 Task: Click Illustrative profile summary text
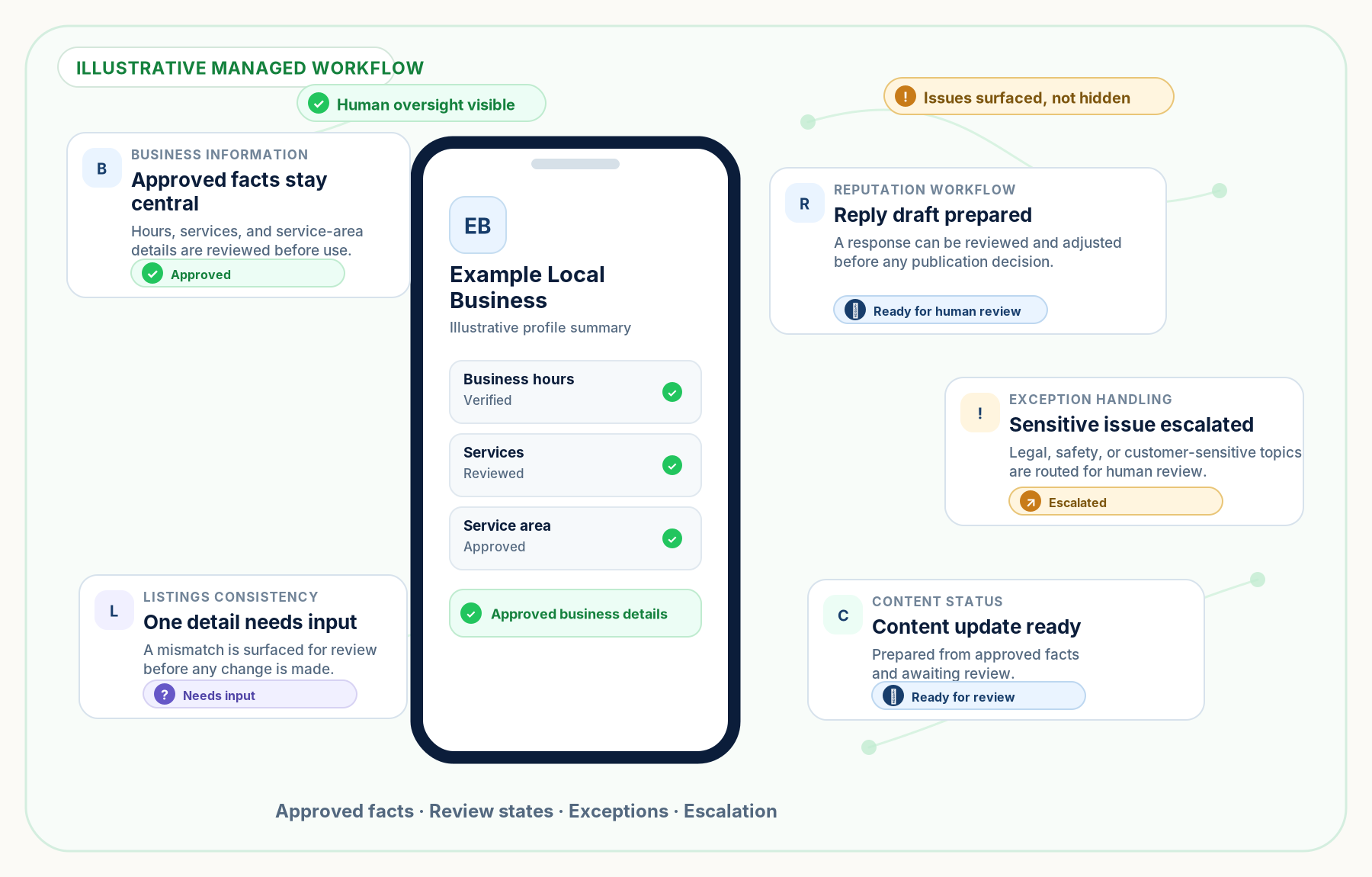(x=540, y=327)
